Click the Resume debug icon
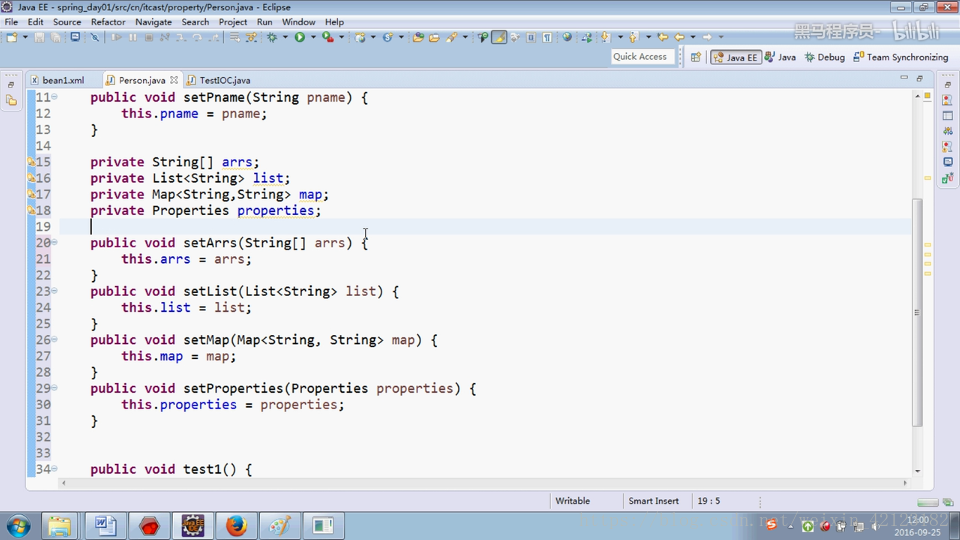Image resolution: width=960 pixels, height=540 pixels. (x=116, y=38)
